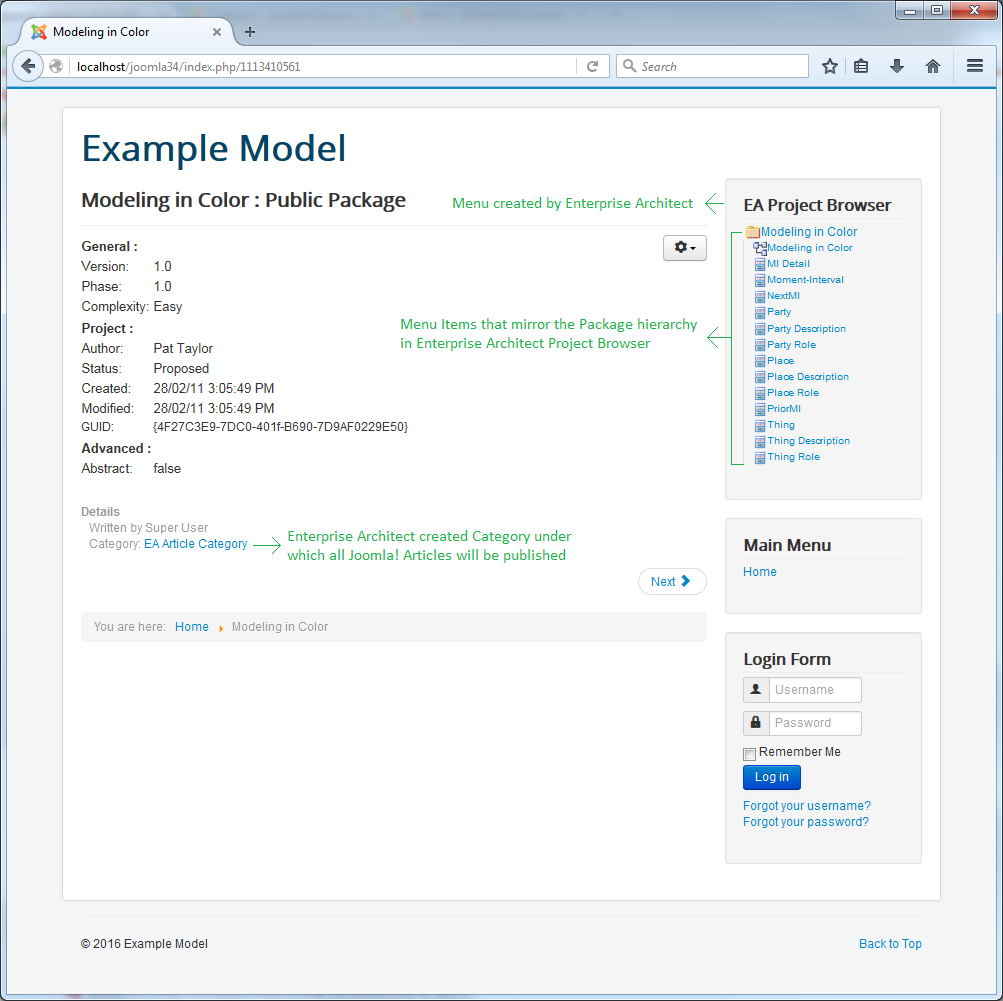The height and width of the screenshot is (1001, 1003).
Task: Enable the Remember Me checkbox
Action: [x=748, y=753]
